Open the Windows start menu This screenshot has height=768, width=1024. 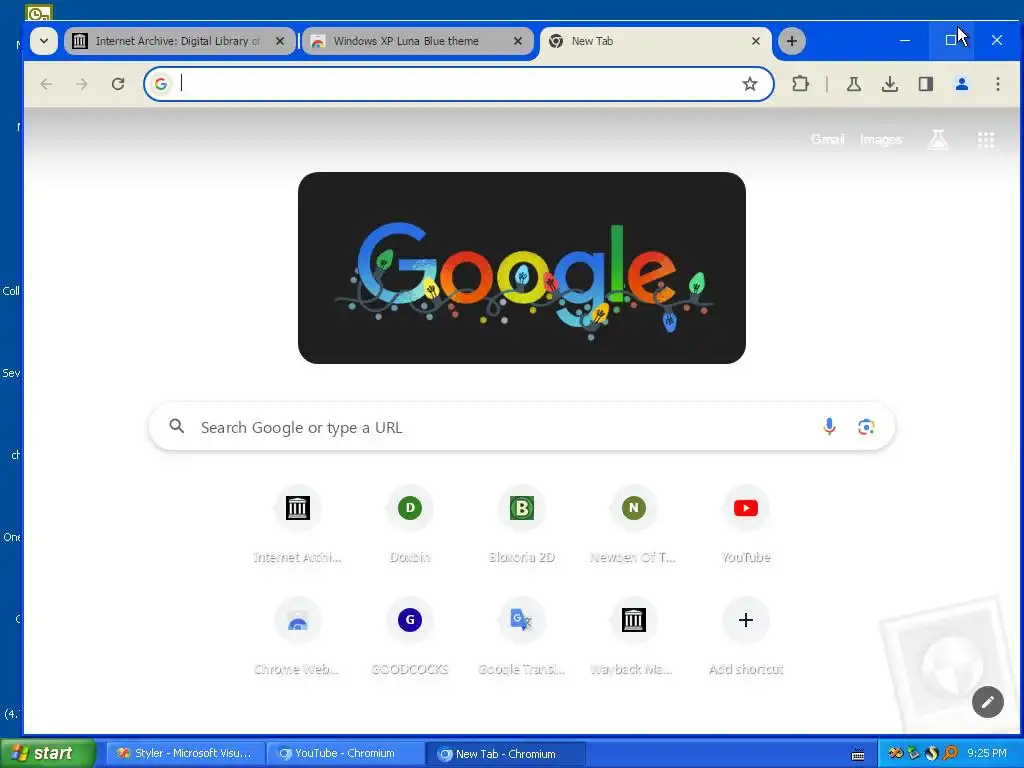click(47, 753)
